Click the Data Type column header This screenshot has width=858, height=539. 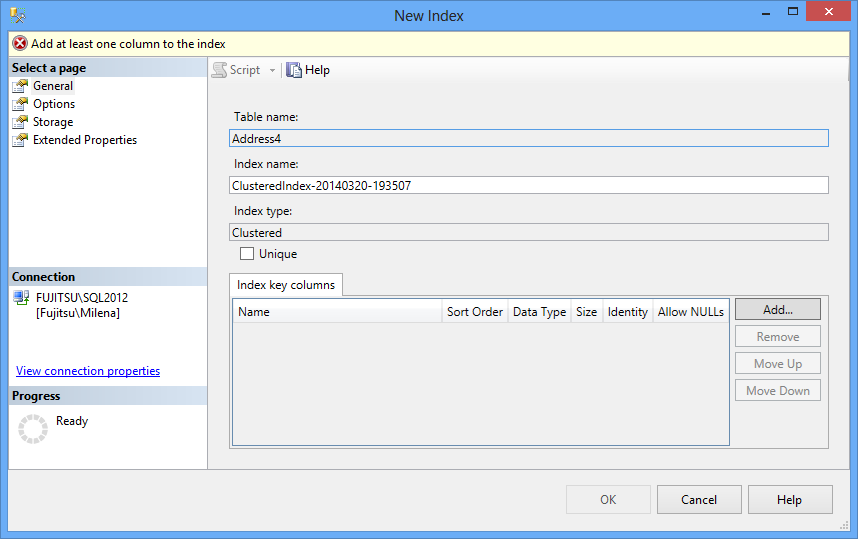point(539,312)
